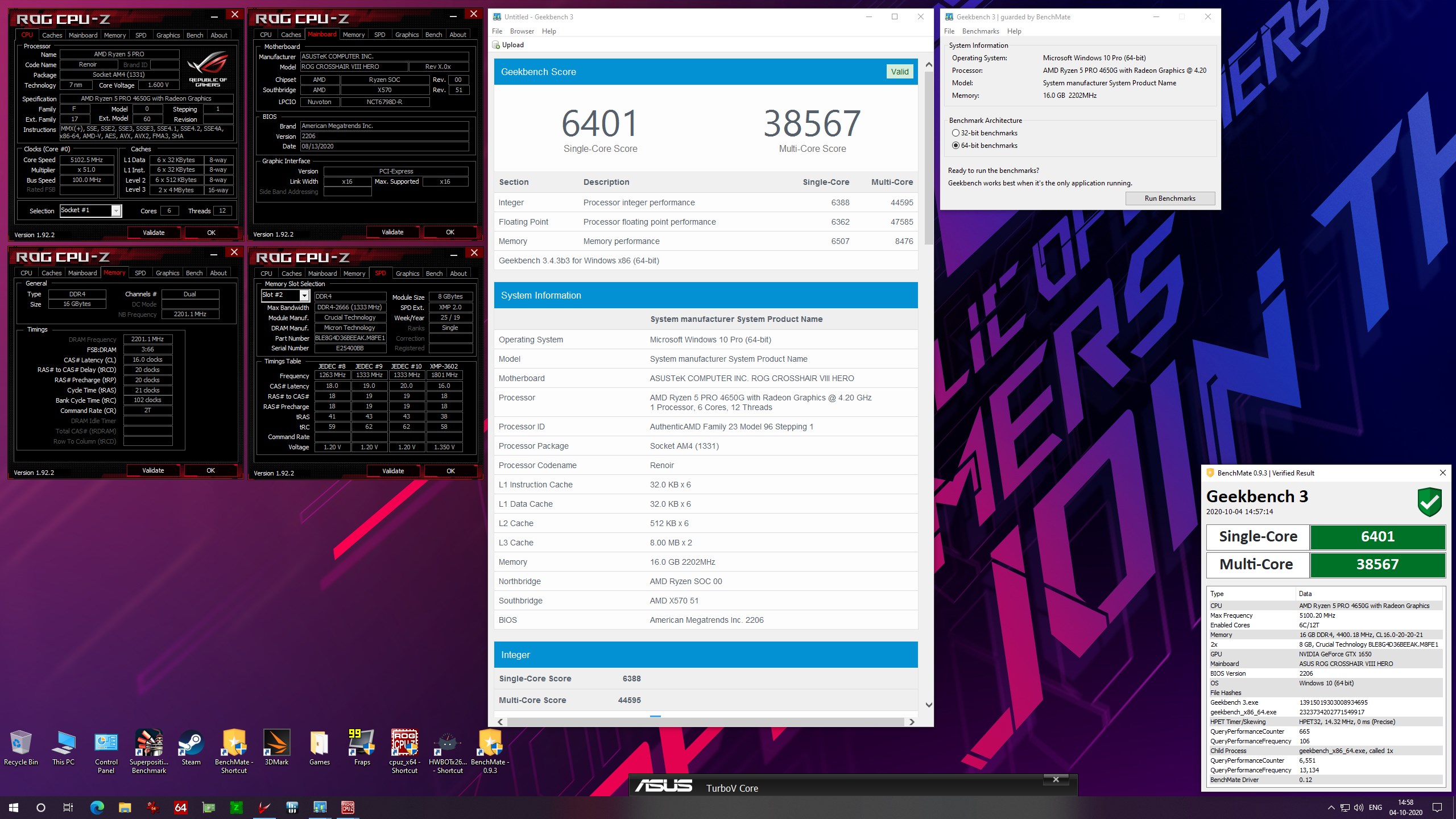Click the horizontal scrollbar track in Geekbench results
Image resolution: width=1456 pixels, height=819 pixels.
coord(705,722)
